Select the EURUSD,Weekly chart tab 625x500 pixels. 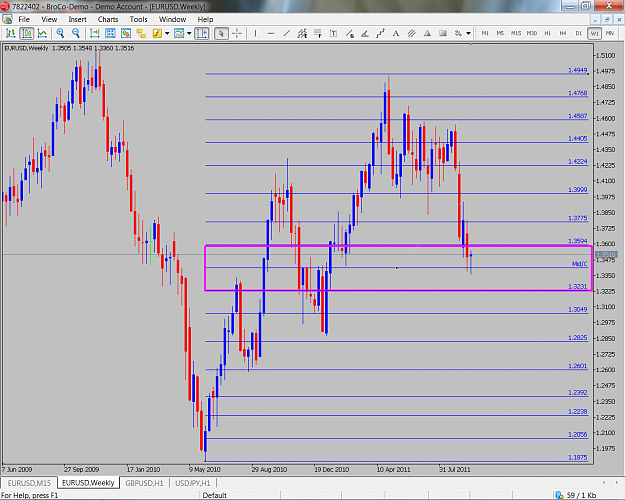[x=88, y=482]
